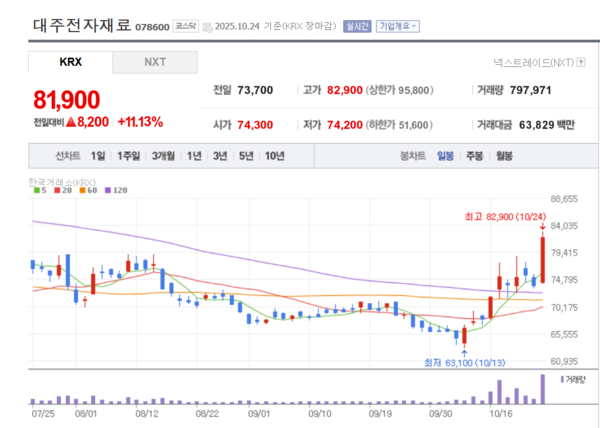
Task: Choose the 1년 chart range
Action: pyautogui.click(x=194, y=156)
